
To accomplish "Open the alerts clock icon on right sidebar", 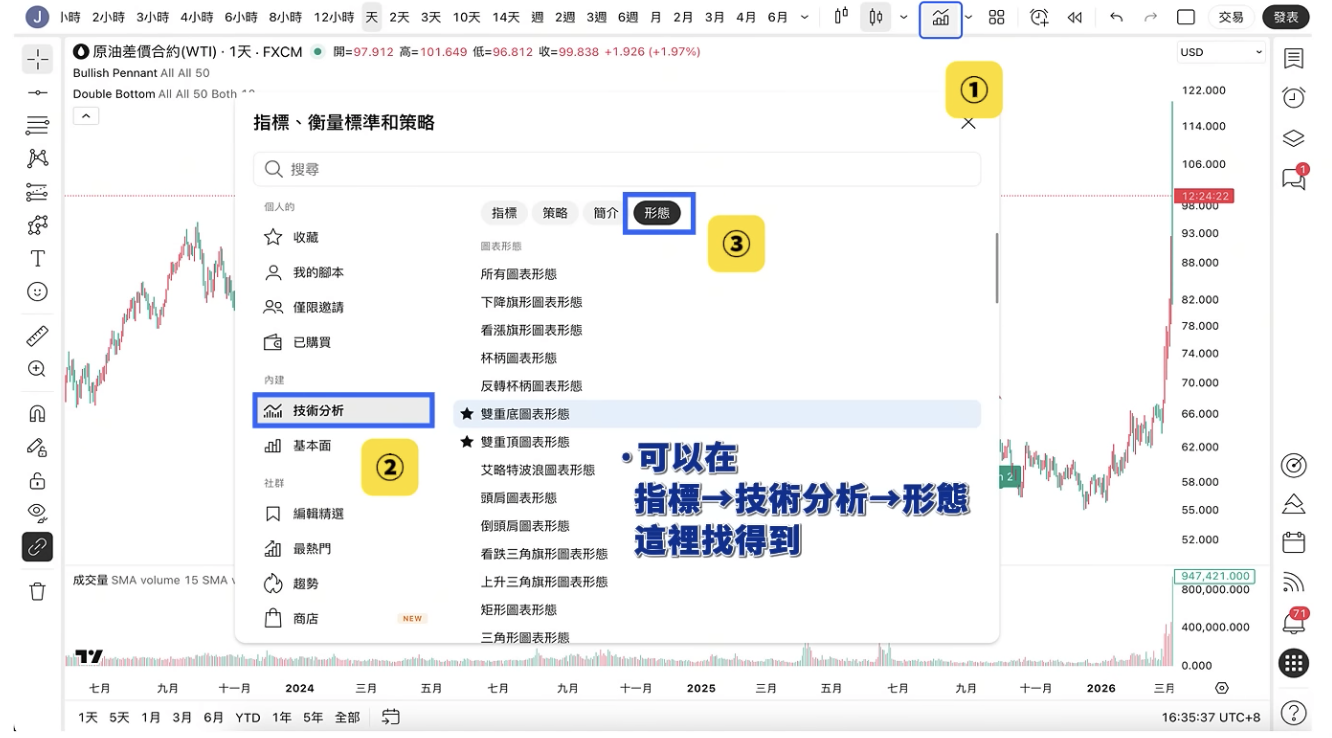I will [x=1293, y=97].
